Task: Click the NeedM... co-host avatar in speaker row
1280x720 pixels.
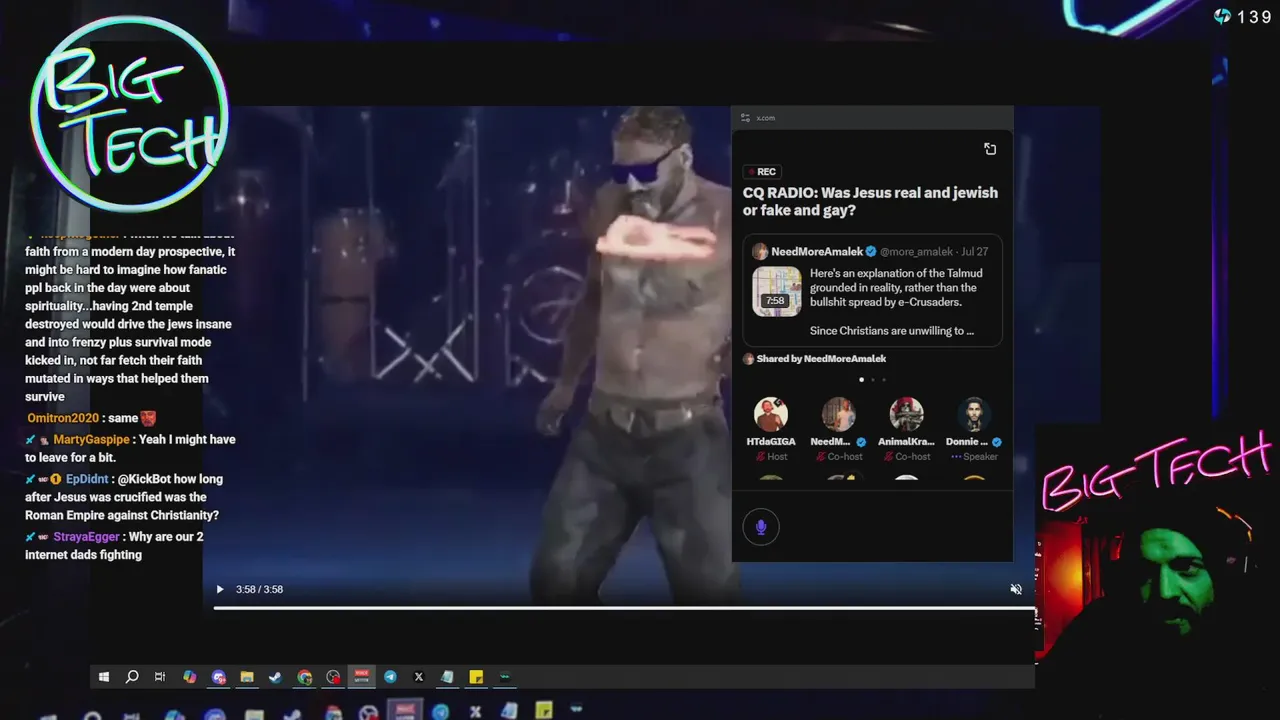Action: point(838,414)
